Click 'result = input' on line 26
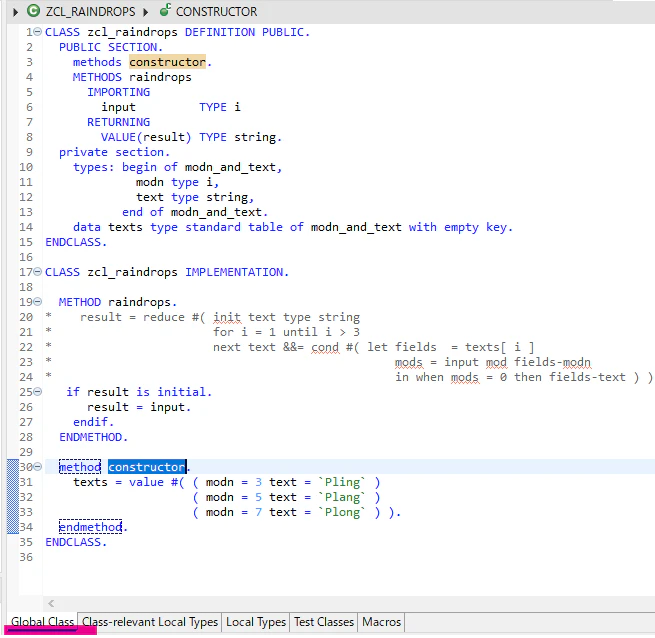This screenshot has width=655, height=638. point(136,407)
